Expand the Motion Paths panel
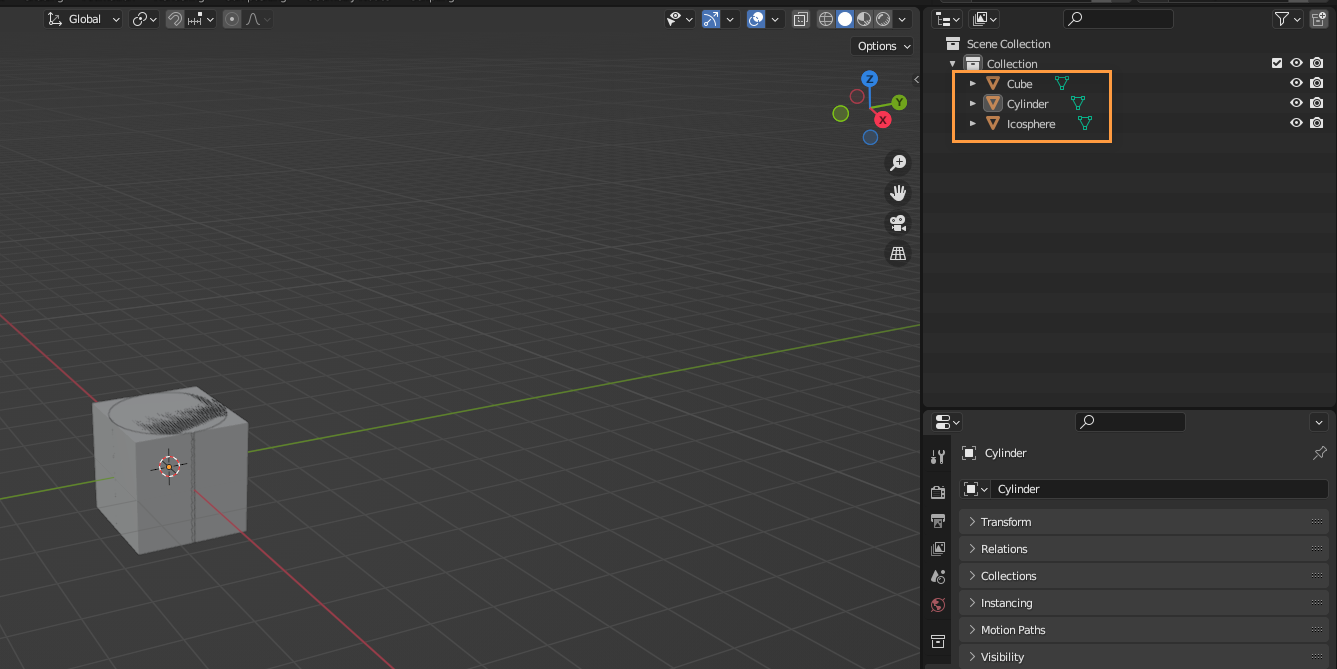The width and height of the screenshot is (1337, 669). click(x=1144, y=630)
